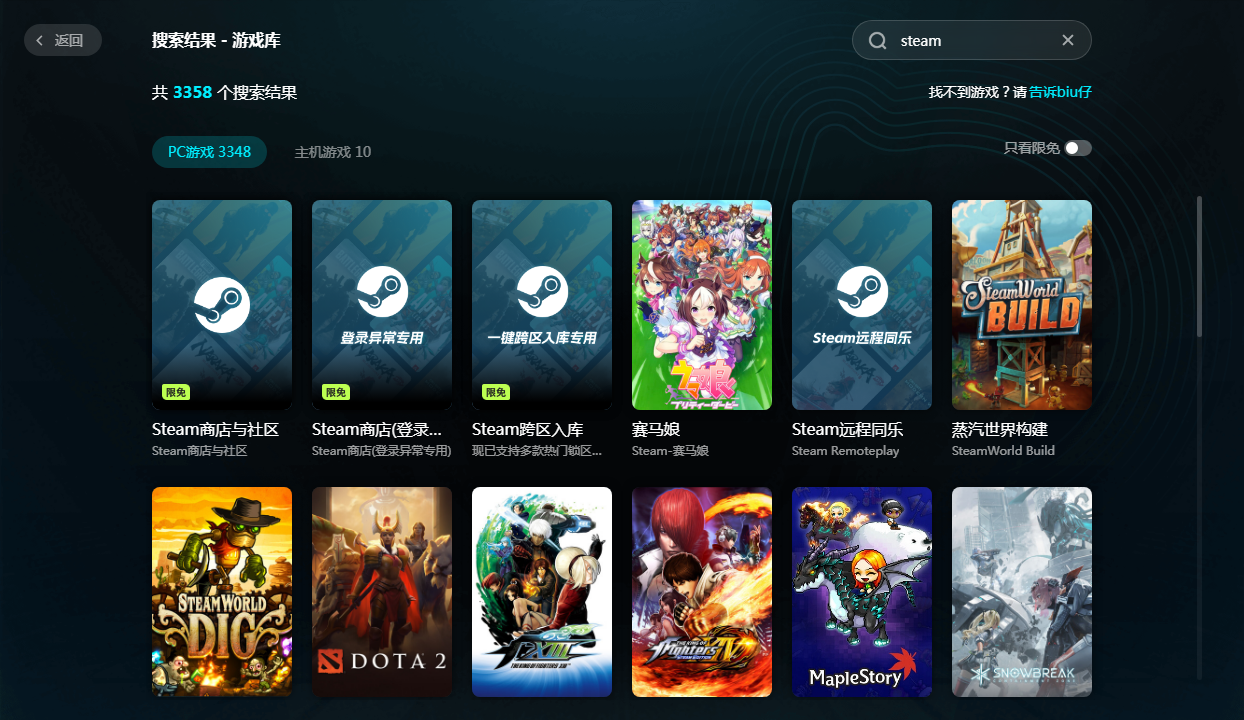Image resolution: width=1244 pixels, height=720 pixels.
Task: Click the 限免 badge on Steam商店(登录异常专用)
Action: (336, 392)
